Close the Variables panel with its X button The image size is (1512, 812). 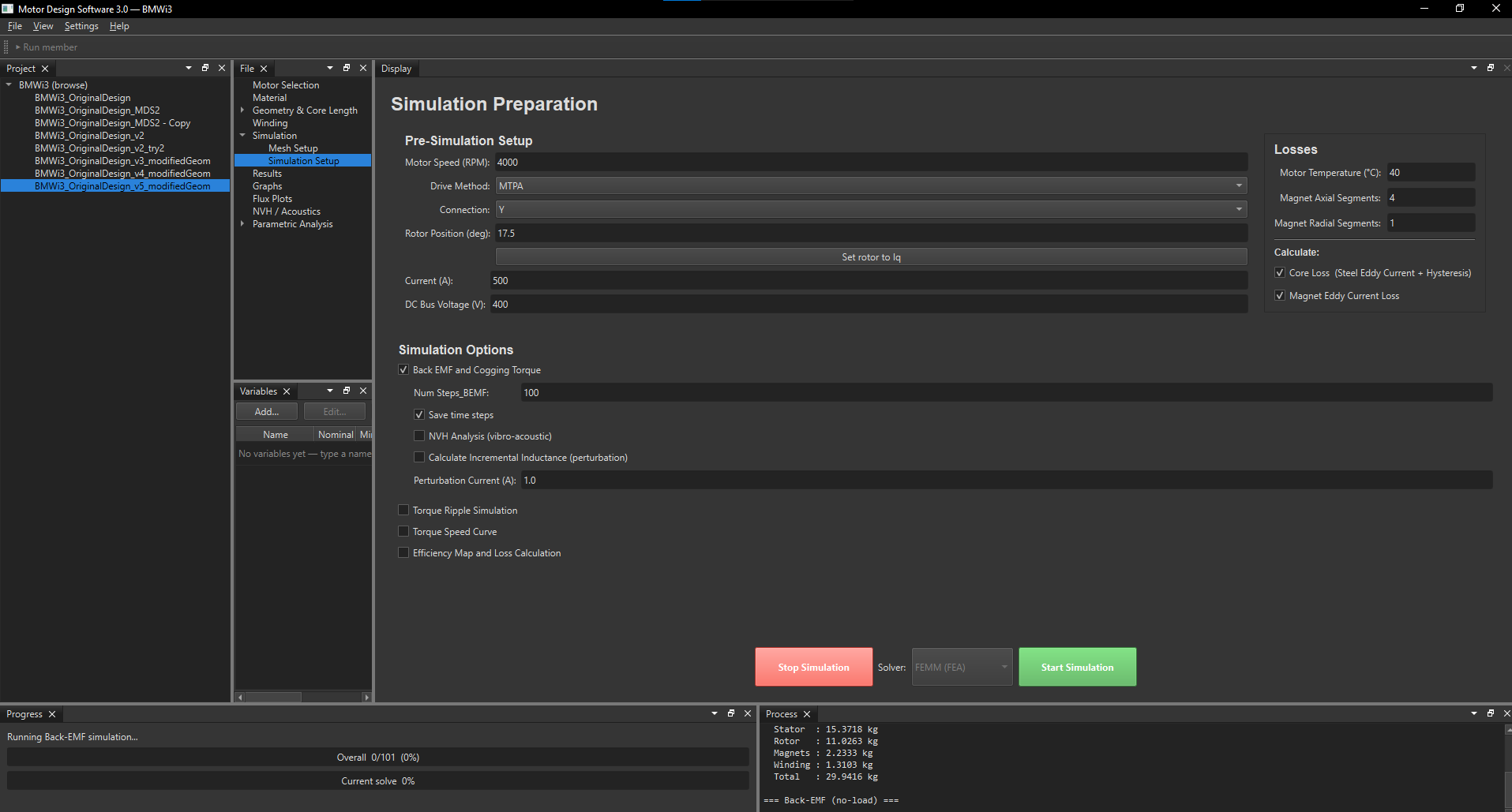[x=363, y=391]
